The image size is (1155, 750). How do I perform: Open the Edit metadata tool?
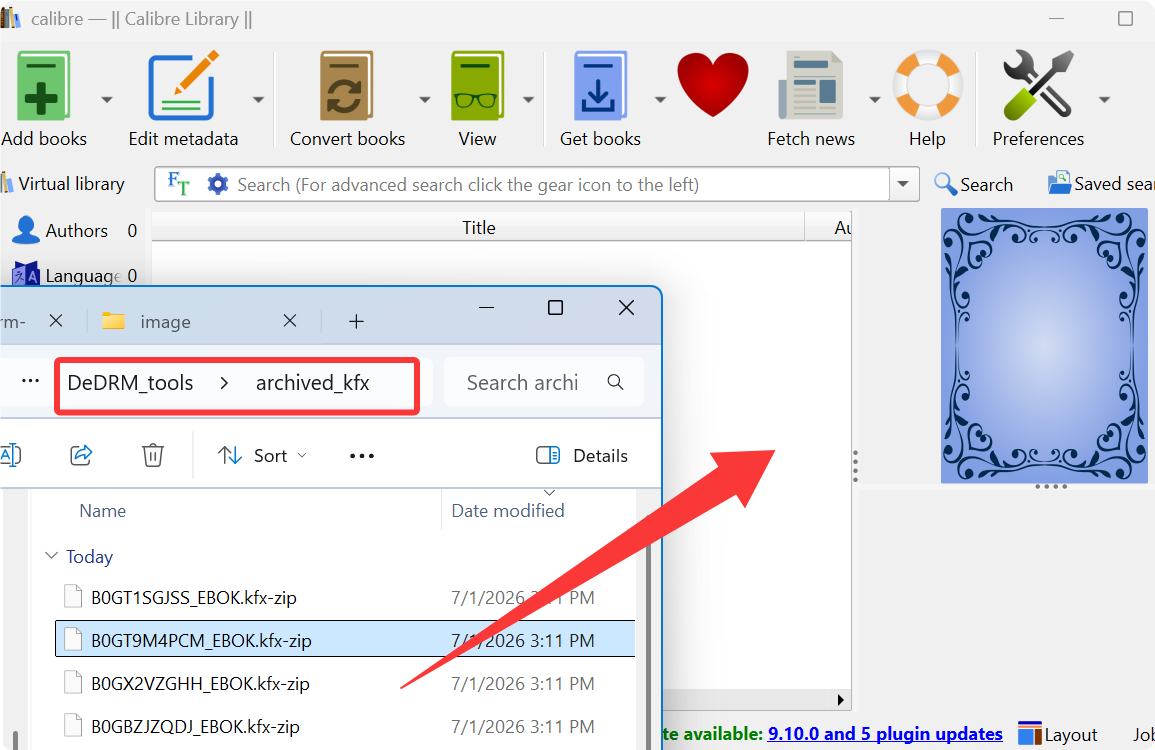coord(183,98)
